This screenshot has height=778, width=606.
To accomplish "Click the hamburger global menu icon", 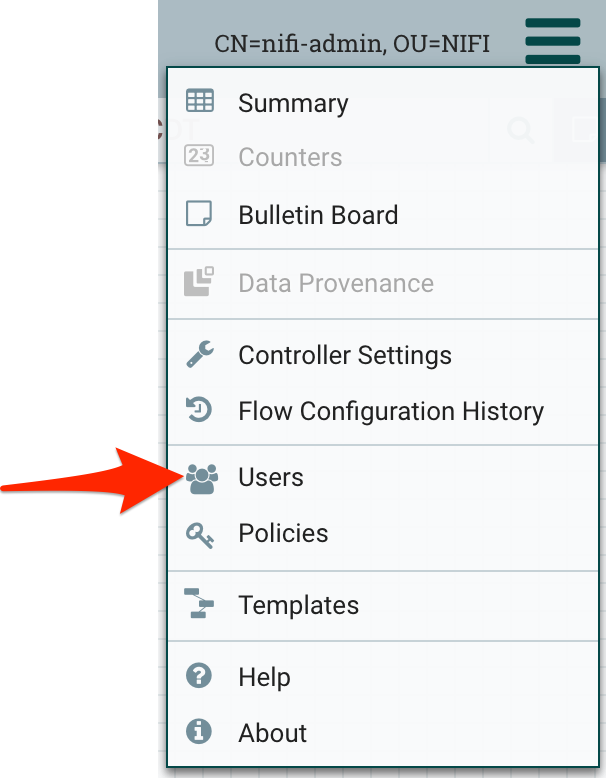I will click(x=552, y=42).
